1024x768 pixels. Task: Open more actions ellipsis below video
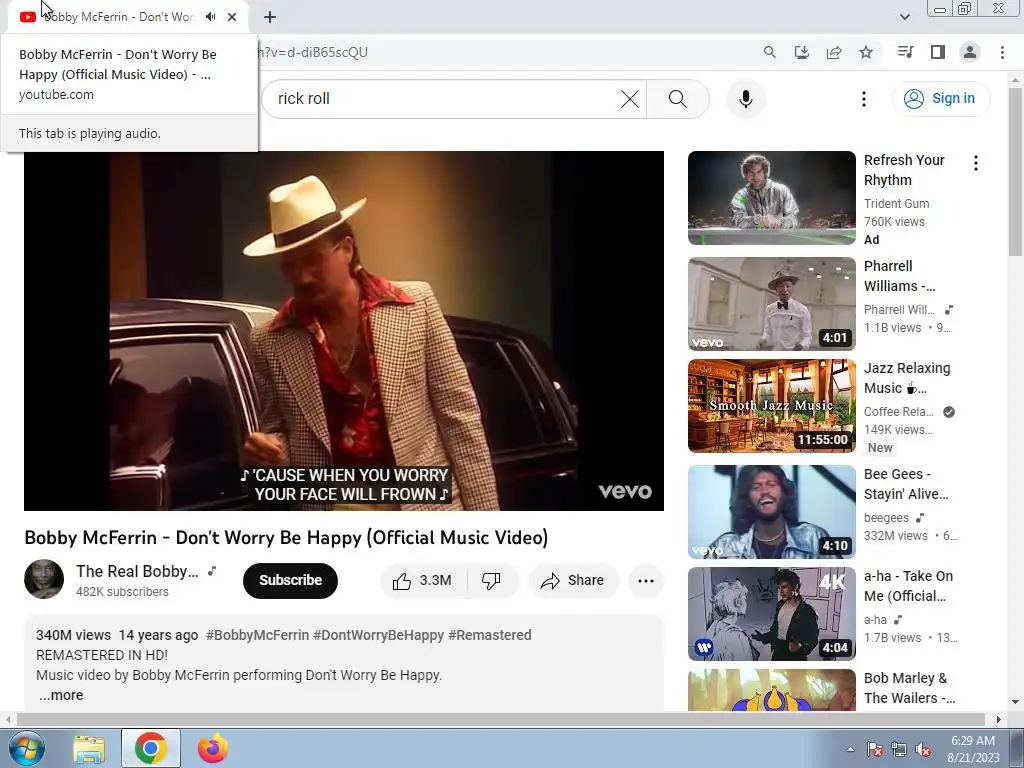click(646, 581)
